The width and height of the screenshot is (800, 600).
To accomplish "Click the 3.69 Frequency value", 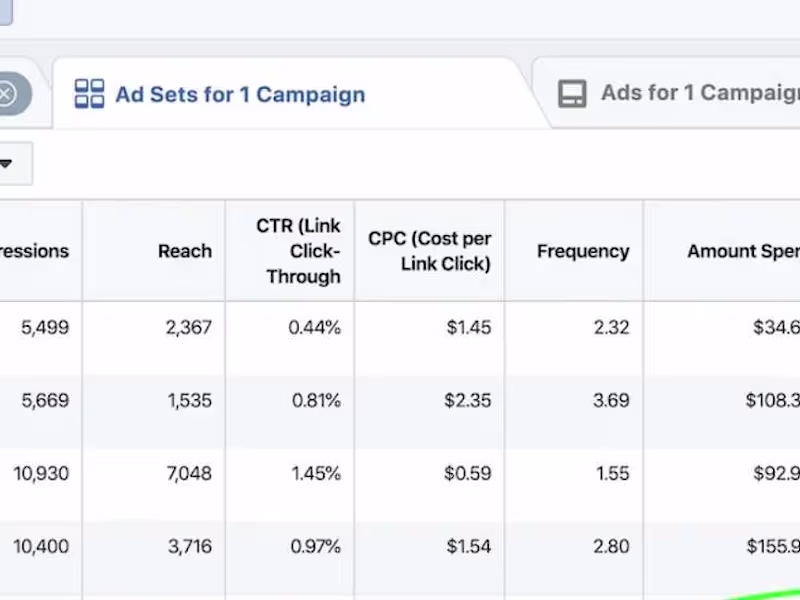I will pyautogui.click(x=611, y=400).
